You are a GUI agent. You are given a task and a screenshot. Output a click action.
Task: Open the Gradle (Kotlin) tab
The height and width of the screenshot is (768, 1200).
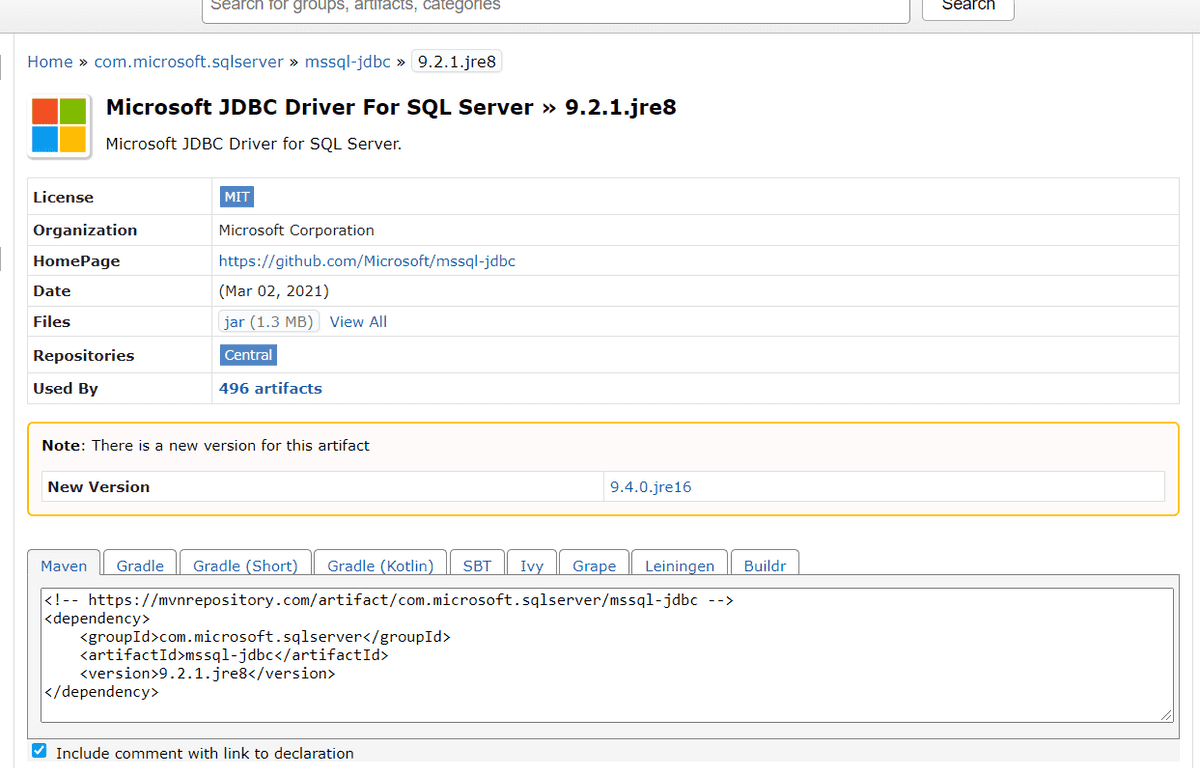click(380, 565)
